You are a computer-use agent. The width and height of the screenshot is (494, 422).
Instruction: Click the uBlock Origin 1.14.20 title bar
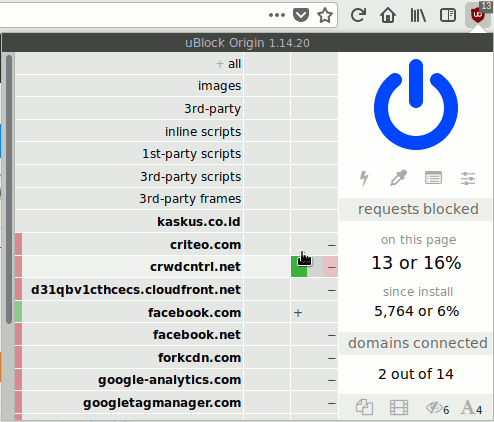[247, 43]
